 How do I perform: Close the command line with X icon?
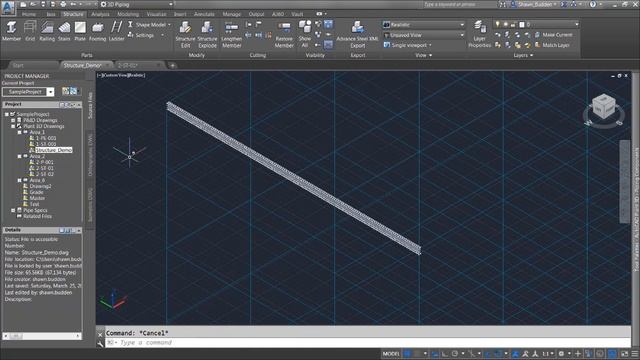point(100,334)
